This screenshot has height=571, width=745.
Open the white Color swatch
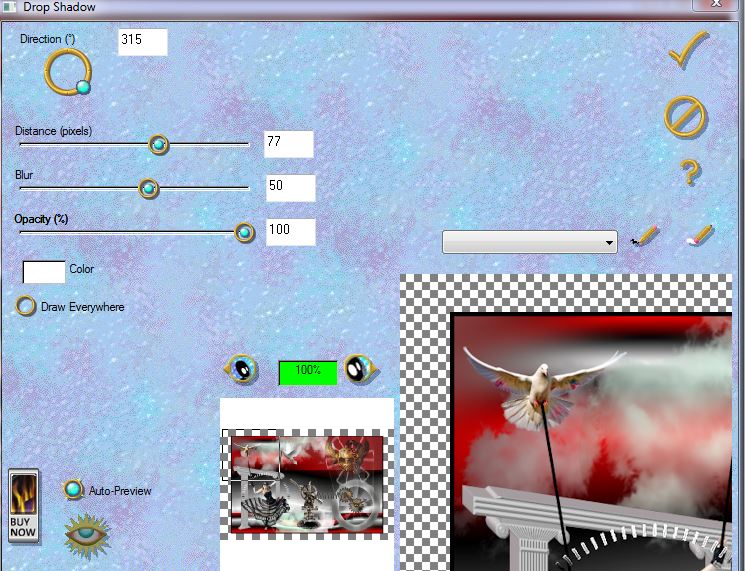click(44, 272)
